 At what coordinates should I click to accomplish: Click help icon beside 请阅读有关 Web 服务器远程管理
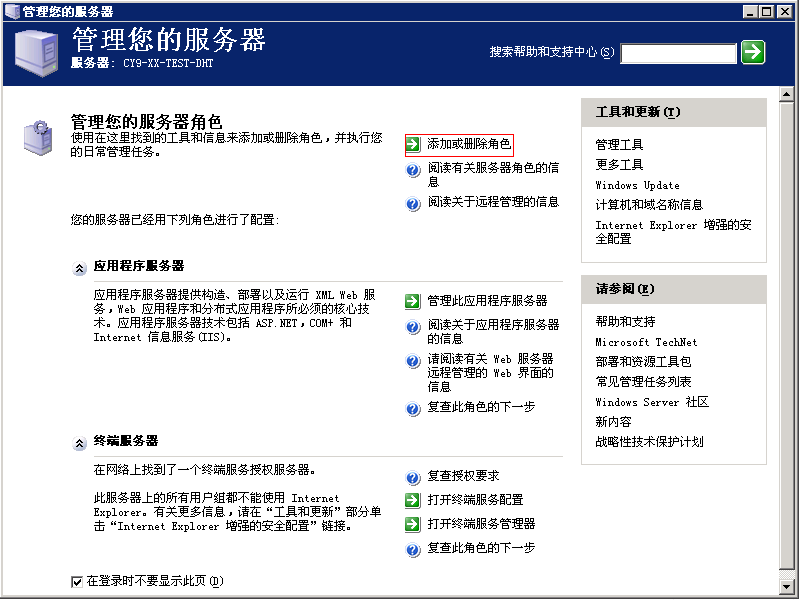[413, 361]
